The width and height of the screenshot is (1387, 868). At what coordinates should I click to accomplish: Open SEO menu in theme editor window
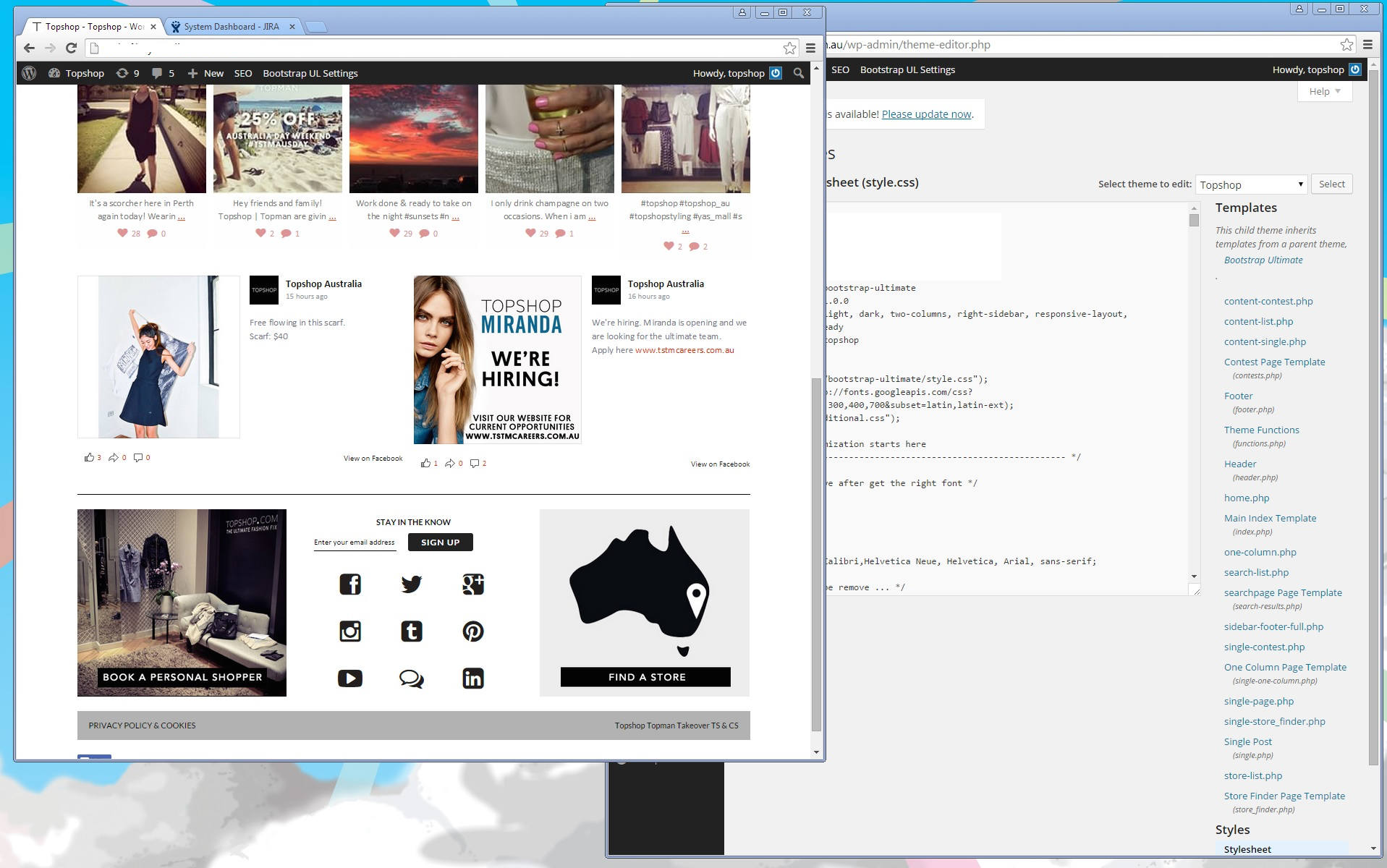pos(840,69)
